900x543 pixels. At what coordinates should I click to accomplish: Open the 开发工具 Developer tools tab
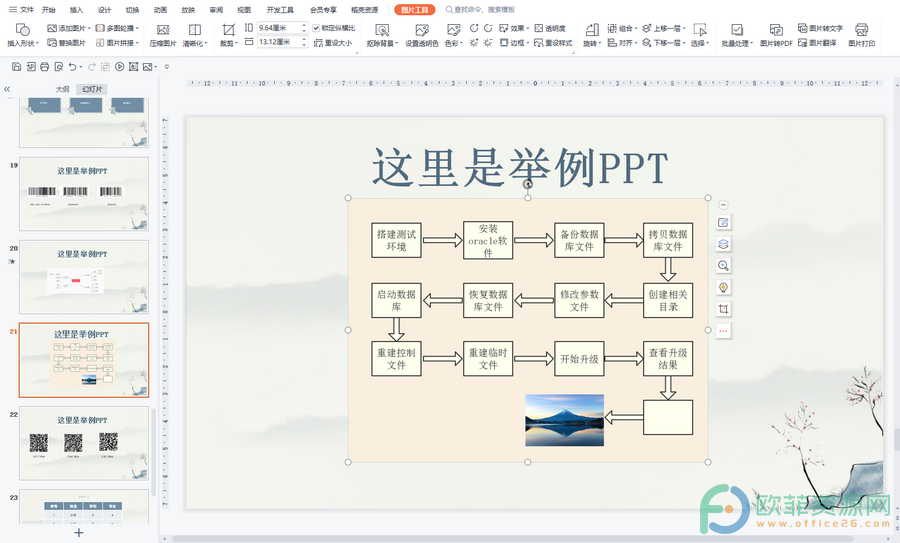tap(280, 10)
